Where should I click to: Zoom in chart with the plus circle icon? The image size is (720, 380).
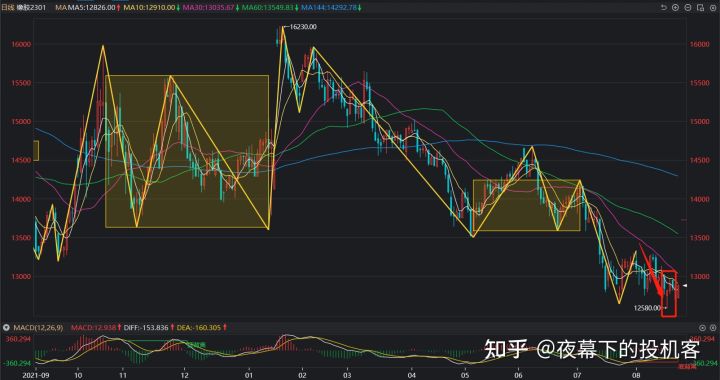[675, 7]
